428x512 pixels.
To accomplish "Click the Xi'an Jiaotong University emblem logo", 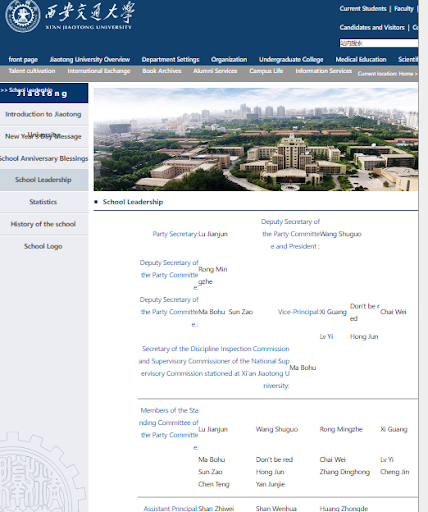I will click(22, 16).
